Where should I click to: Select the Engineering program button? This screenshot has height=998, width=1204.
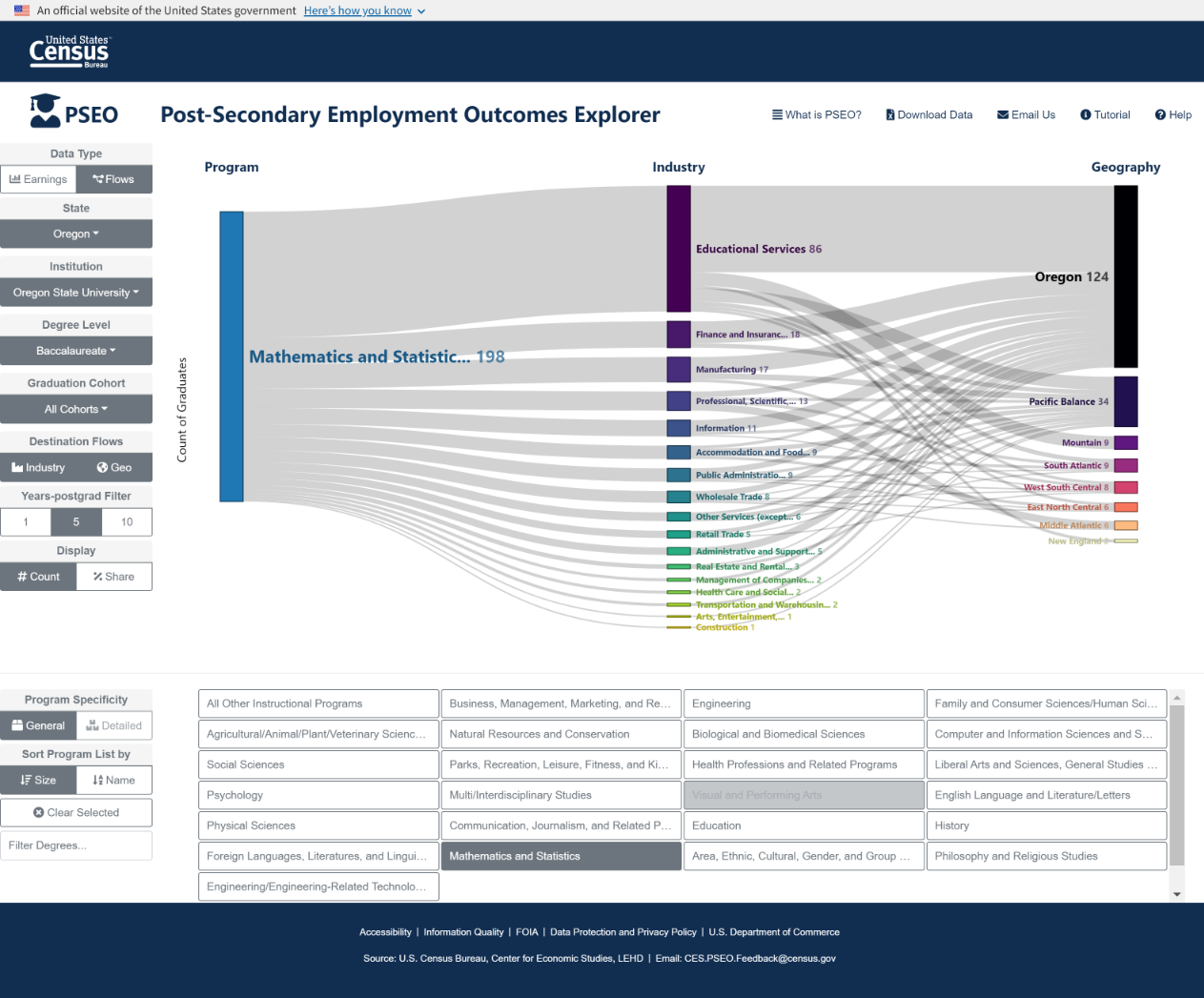coord(803,703)
